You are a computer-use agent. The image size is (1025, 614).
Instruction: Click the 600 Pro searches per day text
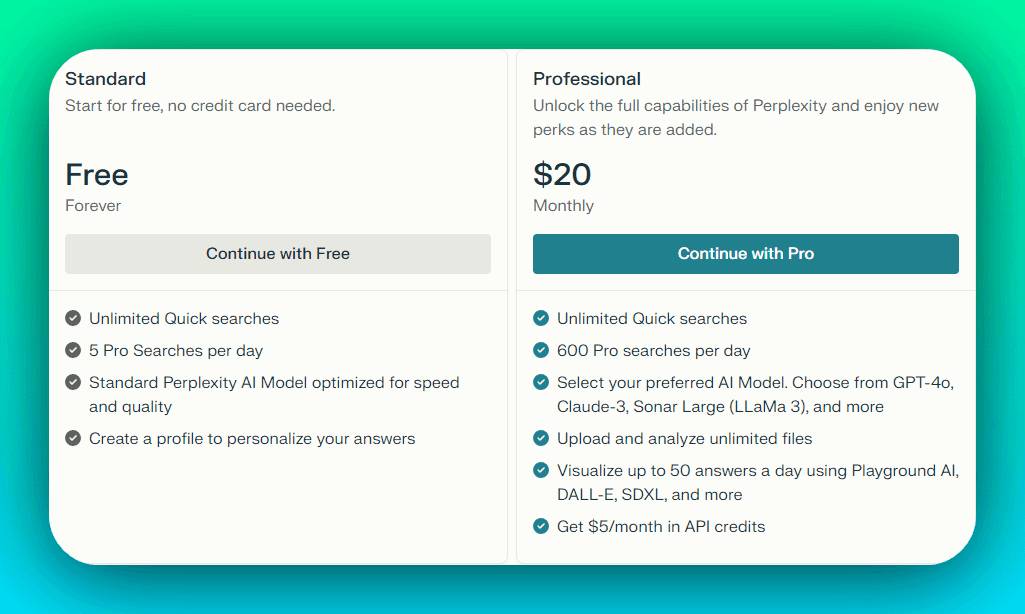[x=653, y=351]
